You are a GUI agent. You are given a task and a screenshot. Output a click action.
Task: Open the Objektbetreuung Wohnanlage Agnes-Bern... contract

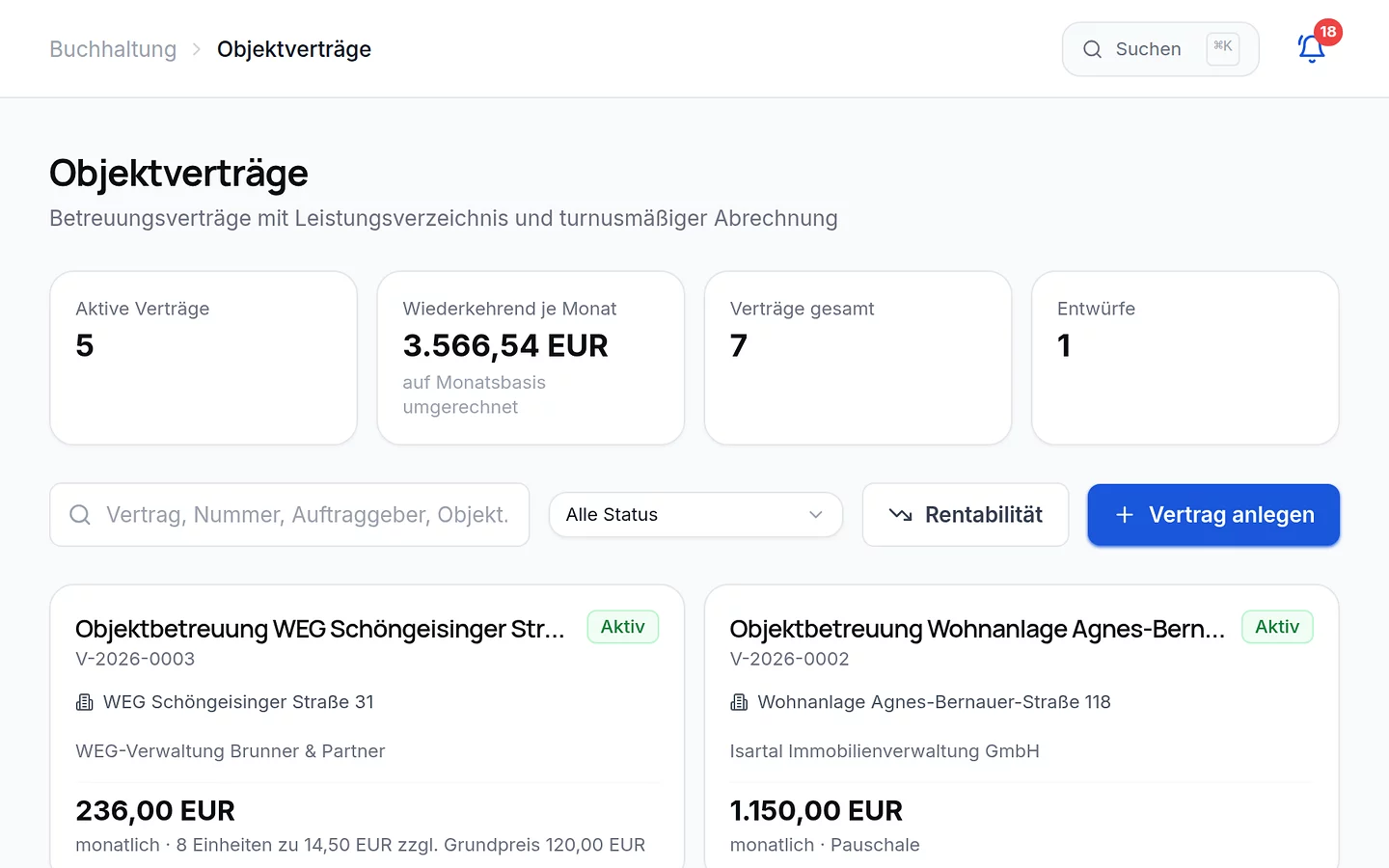(x=977, y=629)
